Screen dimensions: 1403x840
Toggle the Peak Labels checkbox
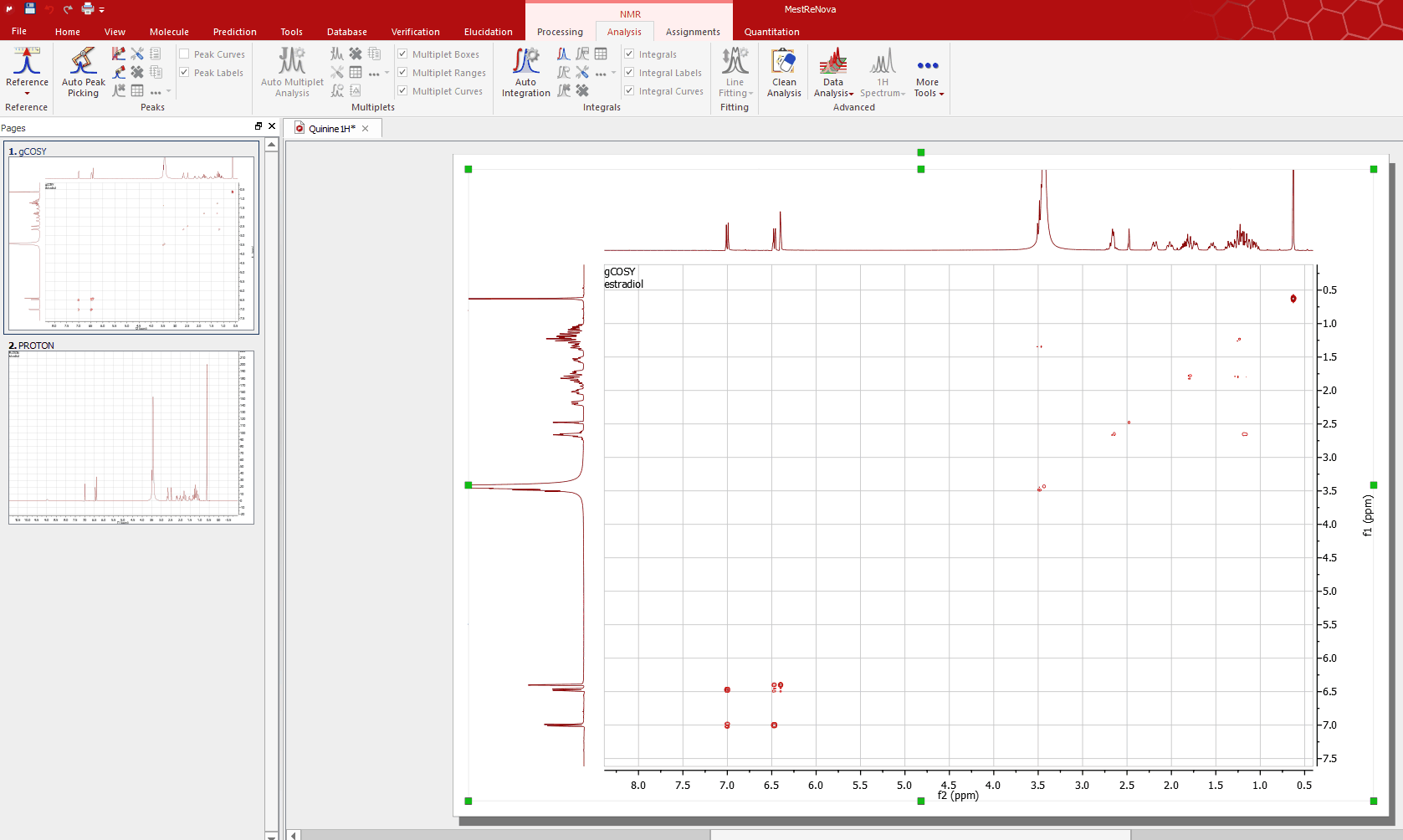[184, 73]
